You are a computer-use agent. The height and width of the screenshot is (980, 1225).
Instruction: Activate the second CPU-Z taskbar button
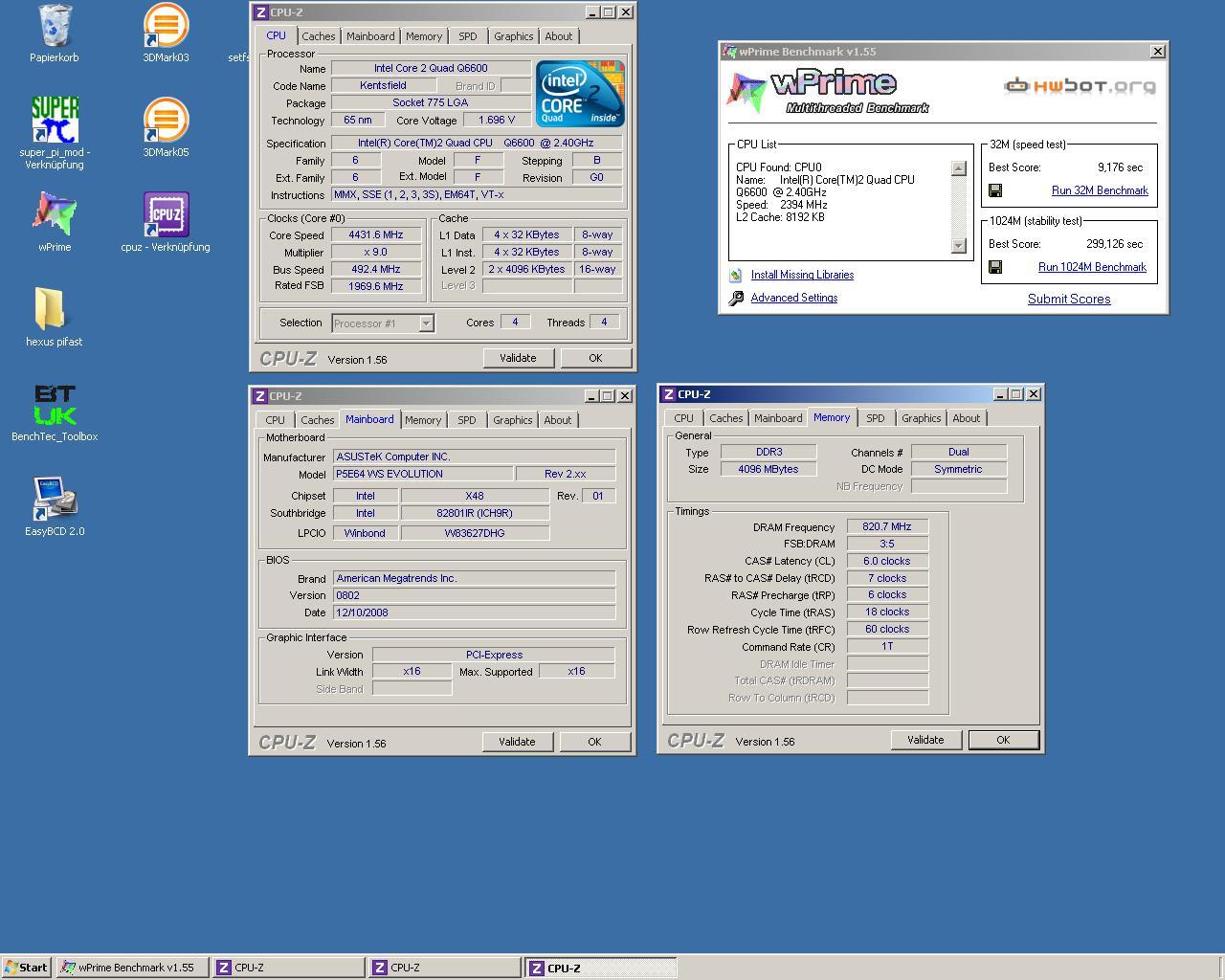click(445, 968)
